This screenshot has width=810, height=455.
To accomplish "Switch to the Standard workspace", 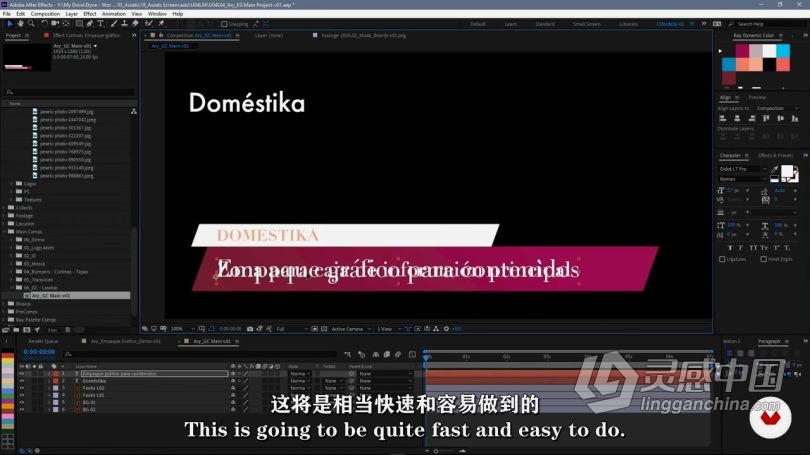I will point(545,24).
